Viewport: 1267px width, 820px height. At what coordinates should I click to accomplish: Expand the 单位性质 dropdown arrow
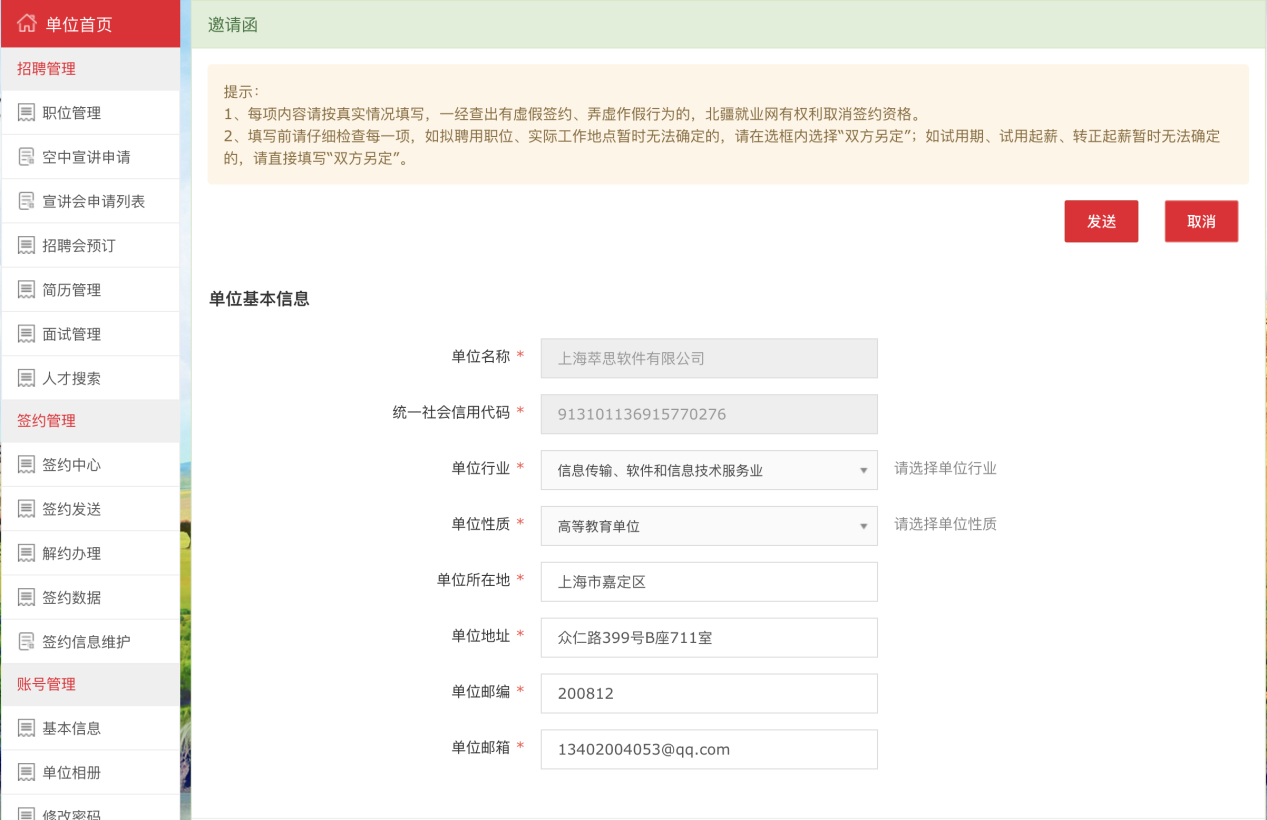pos(863,526)
